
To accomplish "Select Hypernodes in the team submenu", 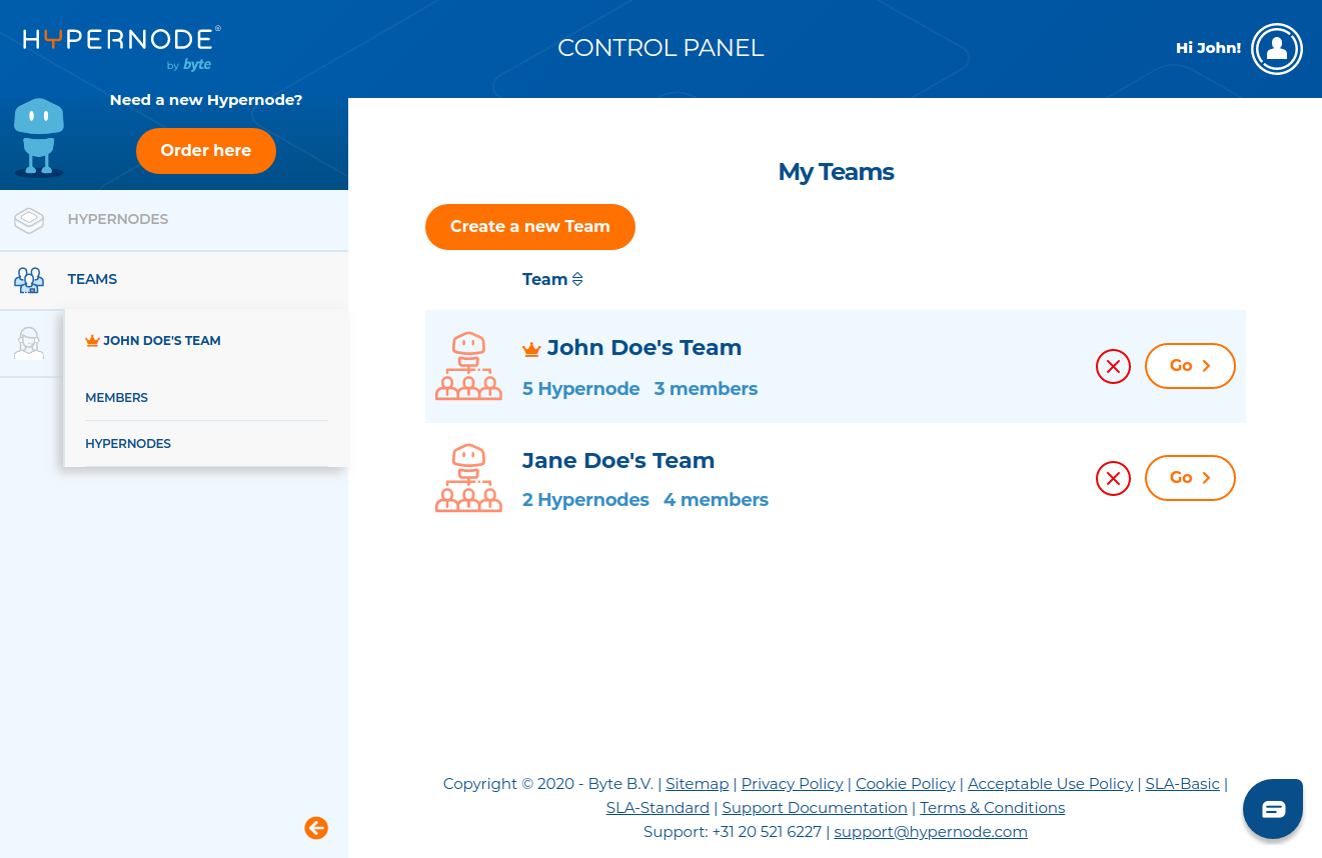I will [128, 444].
